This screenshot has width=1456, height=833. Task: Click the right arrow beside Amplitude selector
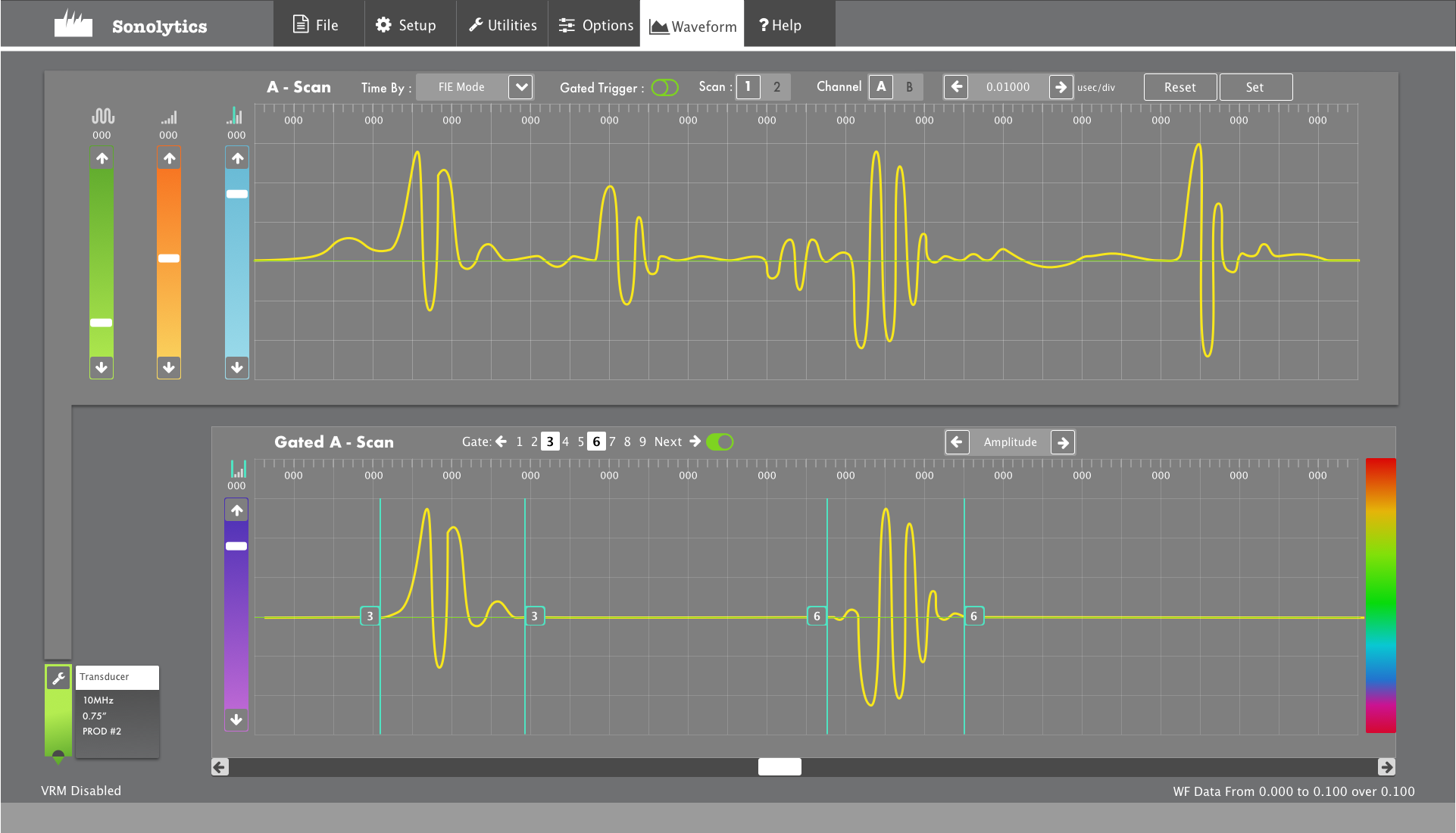1063,442
